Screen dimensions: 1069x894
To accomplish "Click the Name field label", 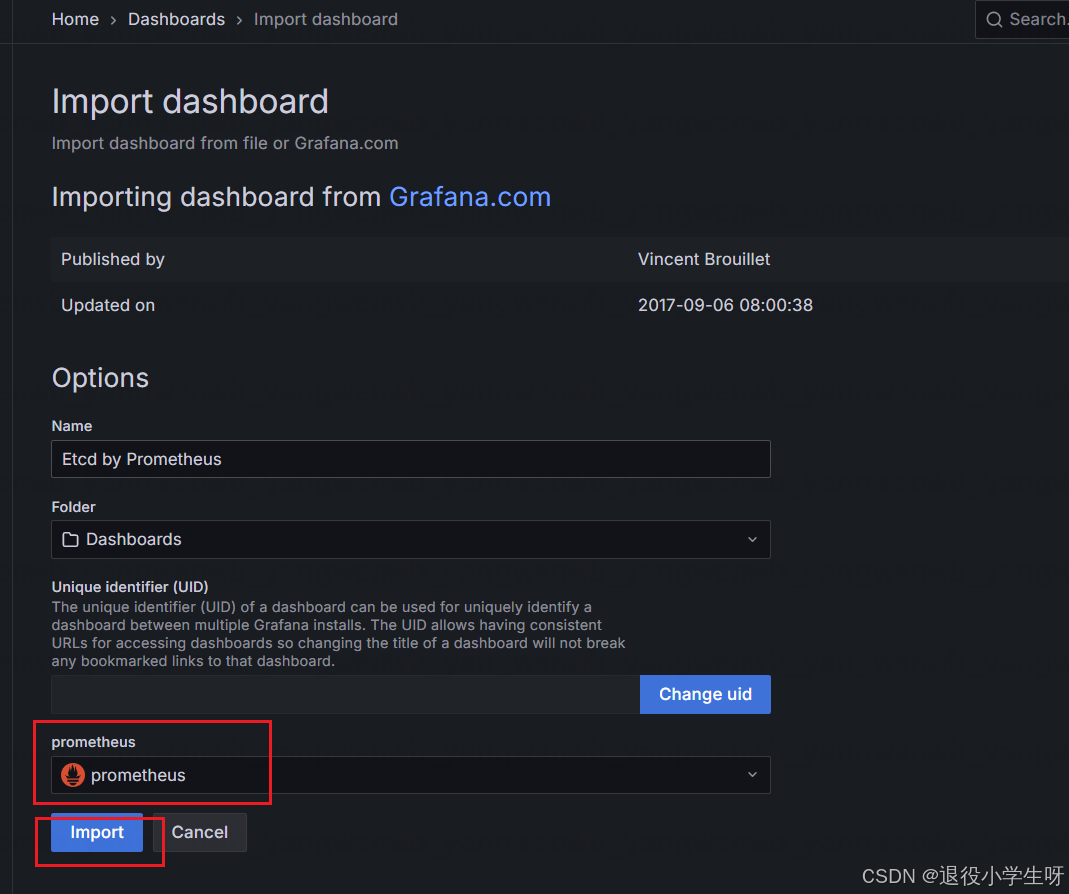I will 72,426.
